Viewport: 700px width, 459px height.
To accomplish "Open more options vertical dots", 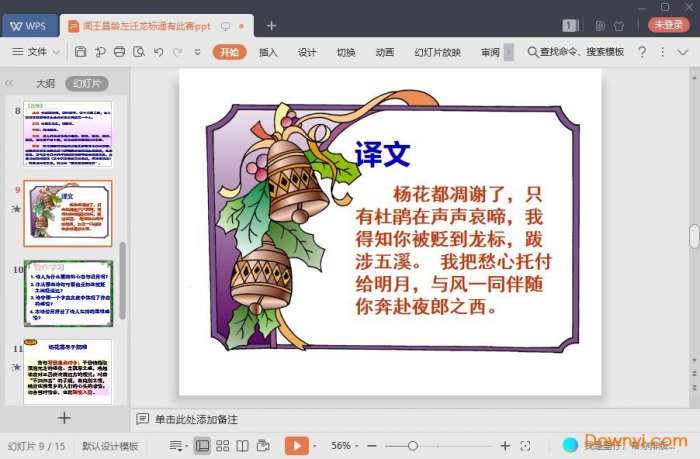I will 662,52.
